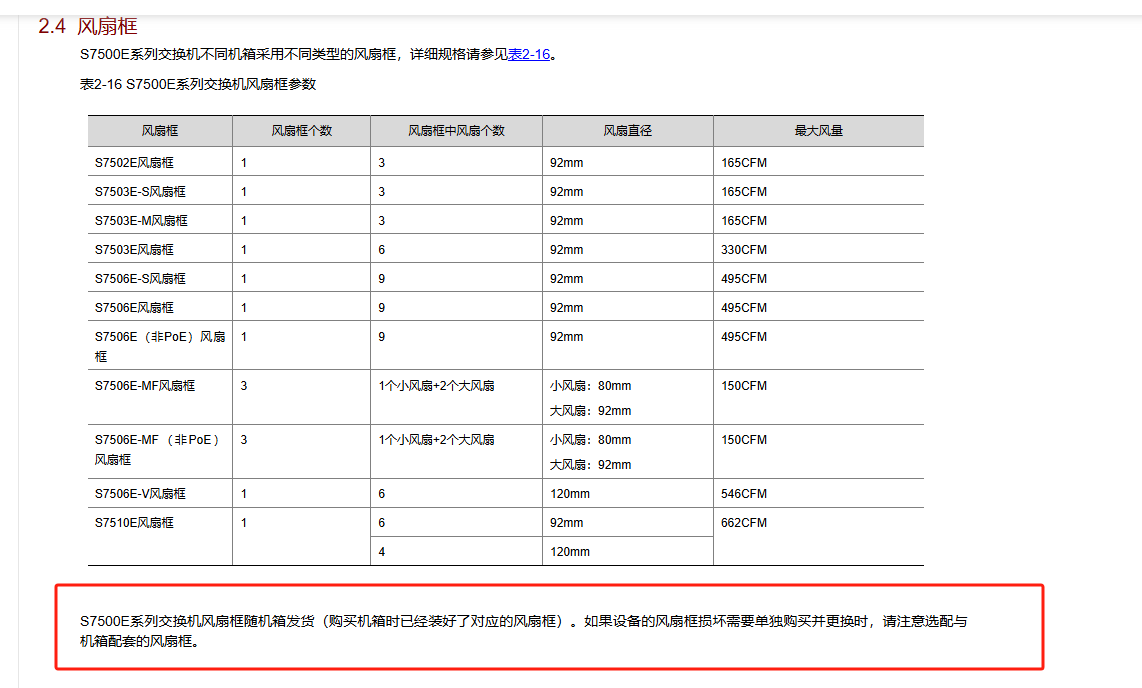Image resolution: width=1142 pixels, height=688 pixels.
Task: Click the 风扇框中风扇个数 column header
Action: (x=456, y=131)
